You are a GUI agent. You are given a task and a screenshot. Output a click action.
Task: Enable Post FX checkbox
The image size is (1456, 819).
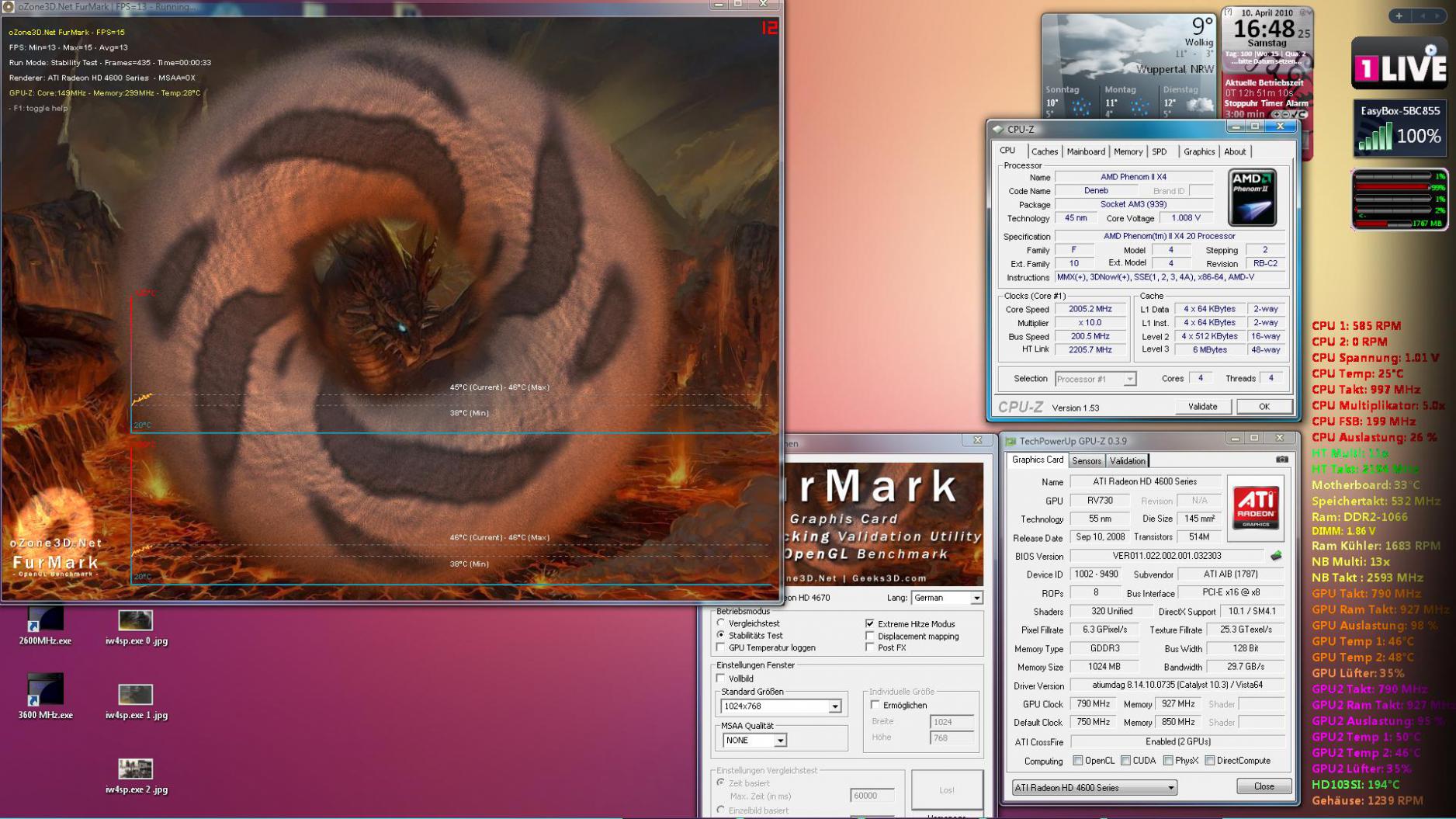pos(869,647)
